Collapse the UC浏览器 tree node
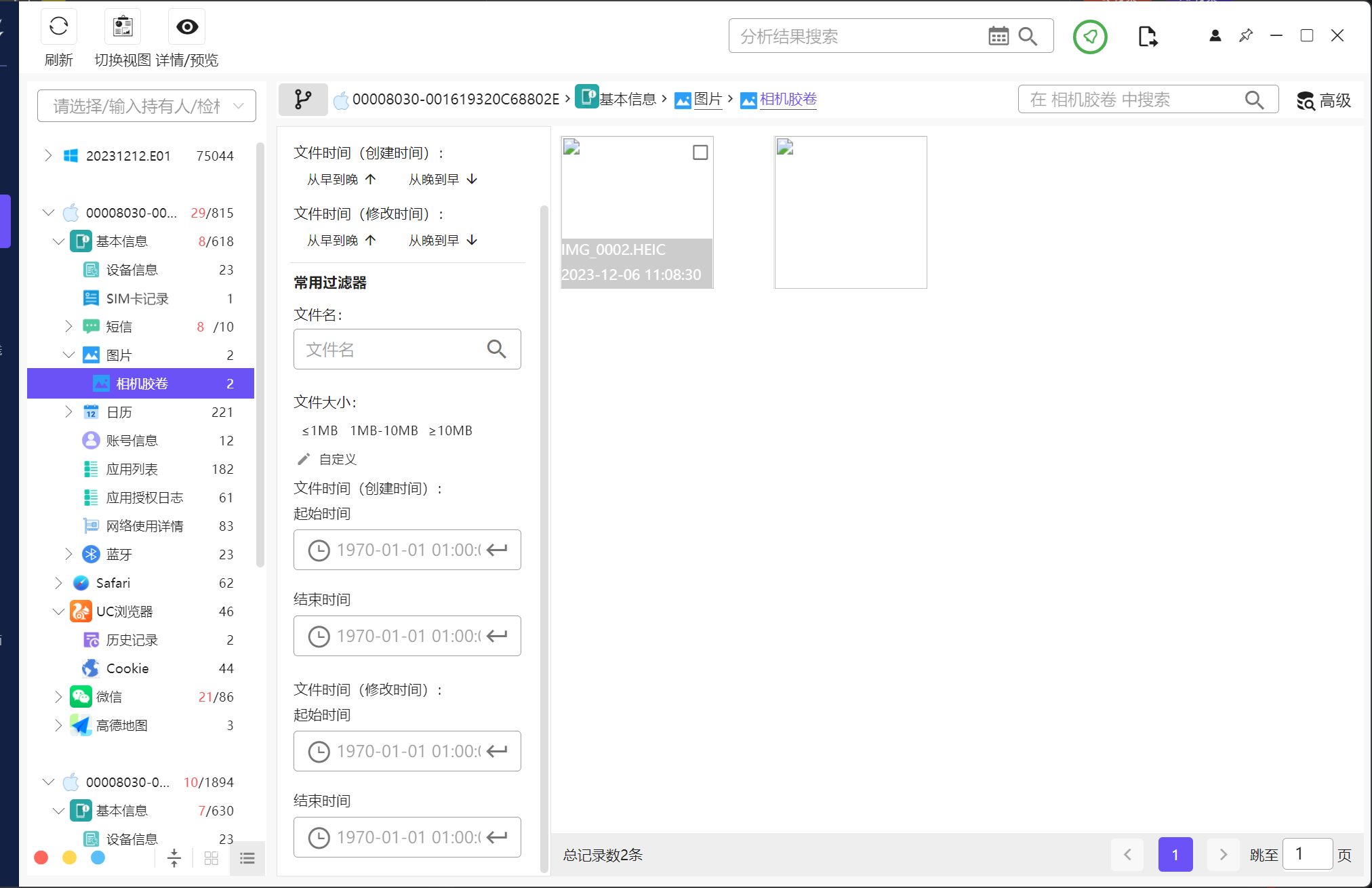1372x888 pixels. point(58,611)
